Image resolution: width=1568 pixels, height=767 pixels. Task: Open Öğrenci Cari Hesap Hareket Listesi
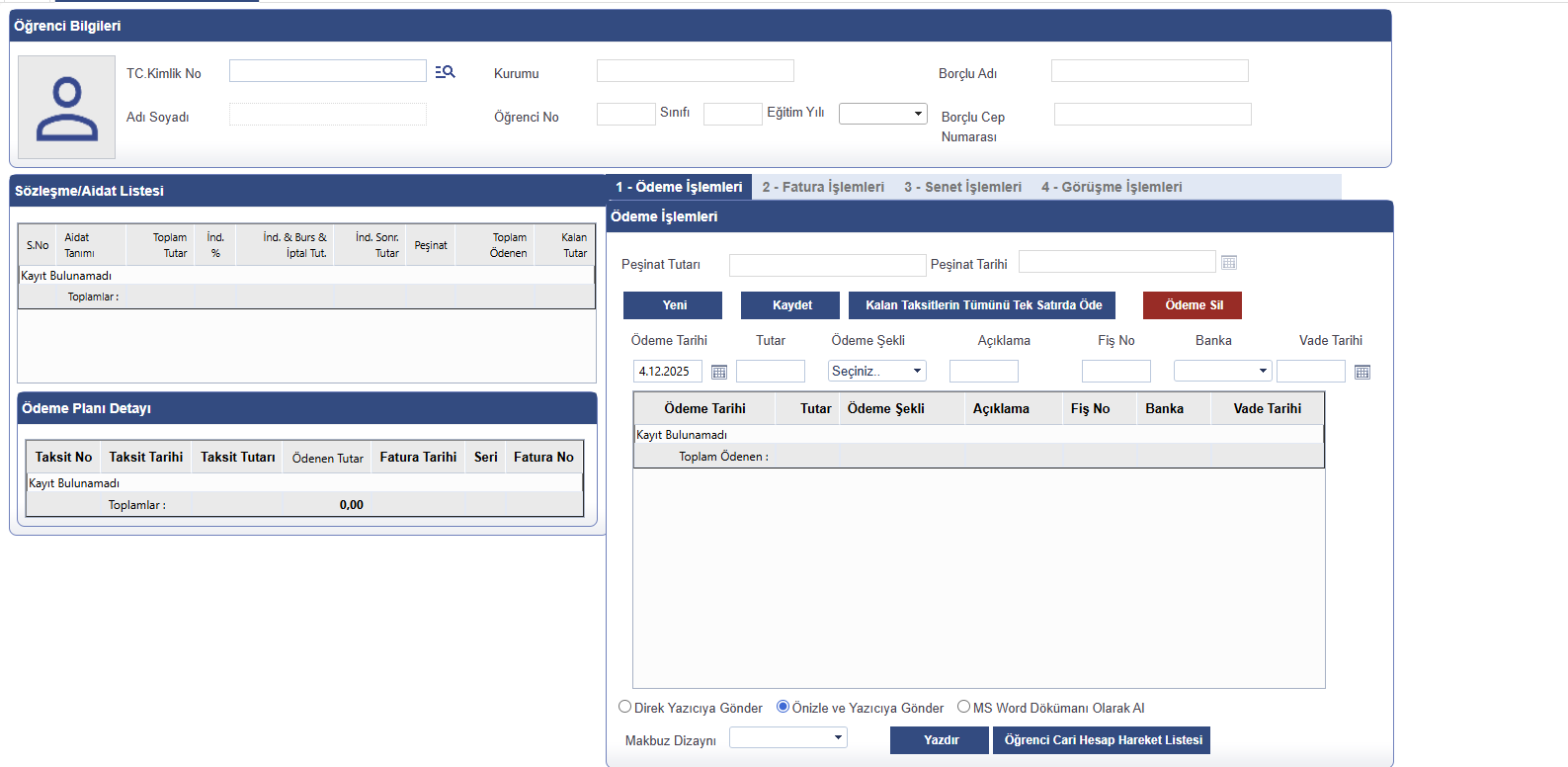pos(1102,740)
